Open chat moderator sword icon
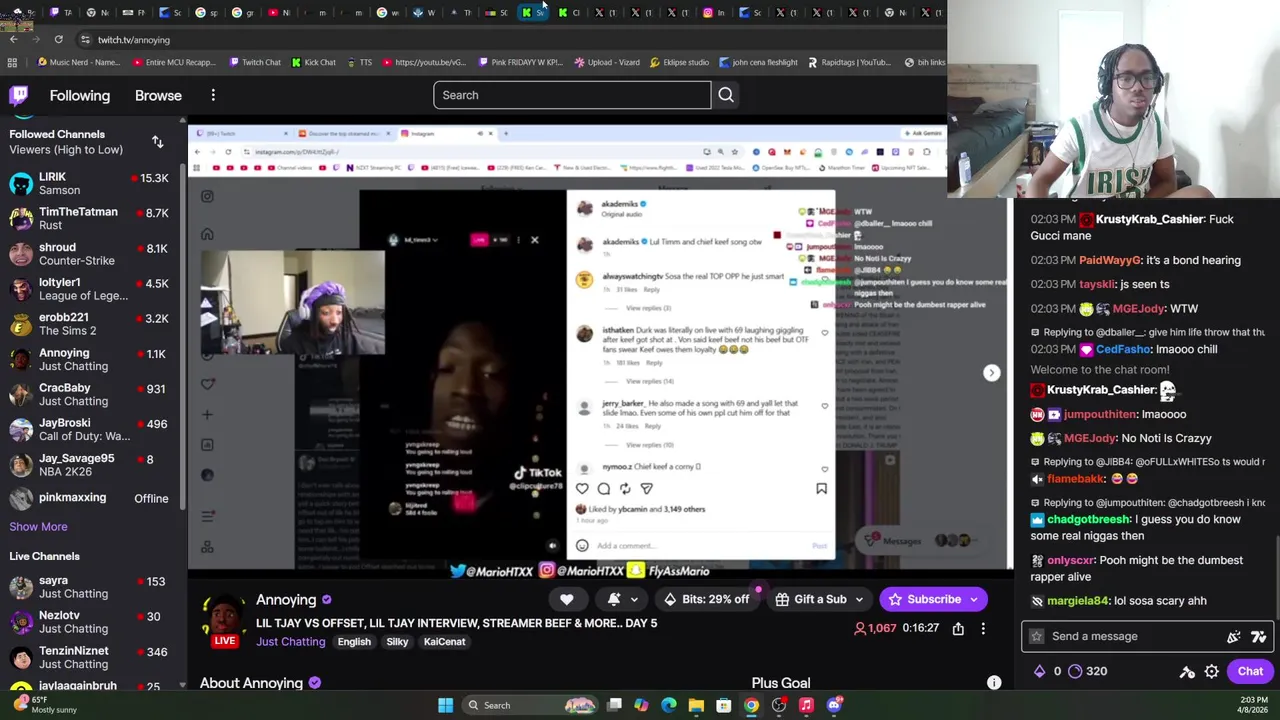The height and width of the screenshot is (720, 1280). click(x=1187, y=672)
